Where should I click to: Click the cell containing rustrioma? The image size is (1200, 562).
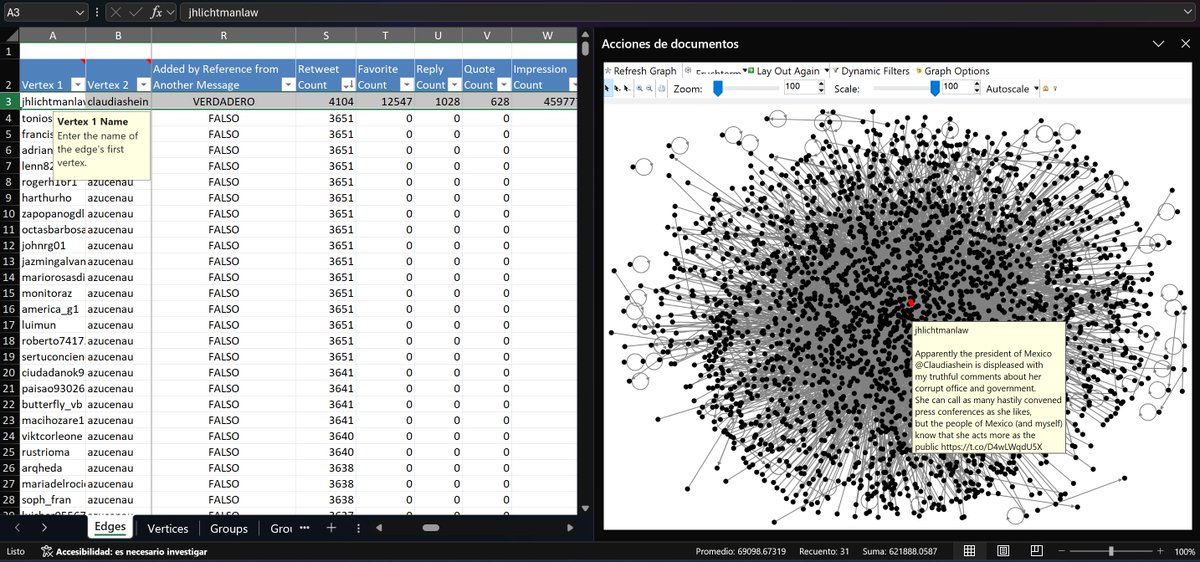(x=52, y=452)
